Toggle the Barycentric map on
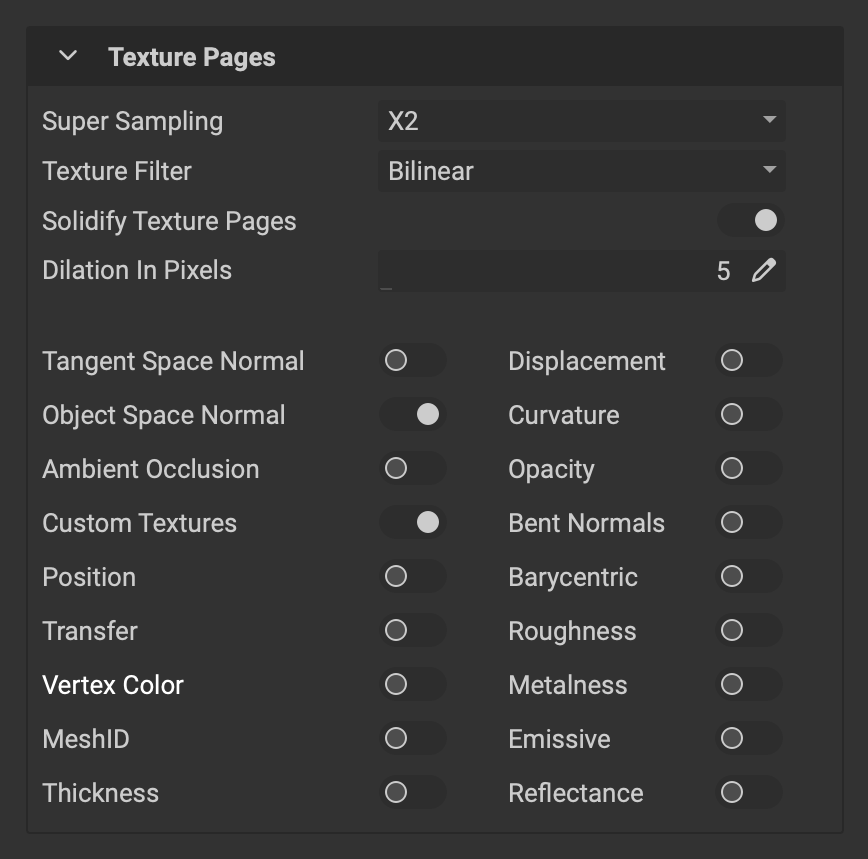Viewport: 868px width, 859px height. click(748, 577)
